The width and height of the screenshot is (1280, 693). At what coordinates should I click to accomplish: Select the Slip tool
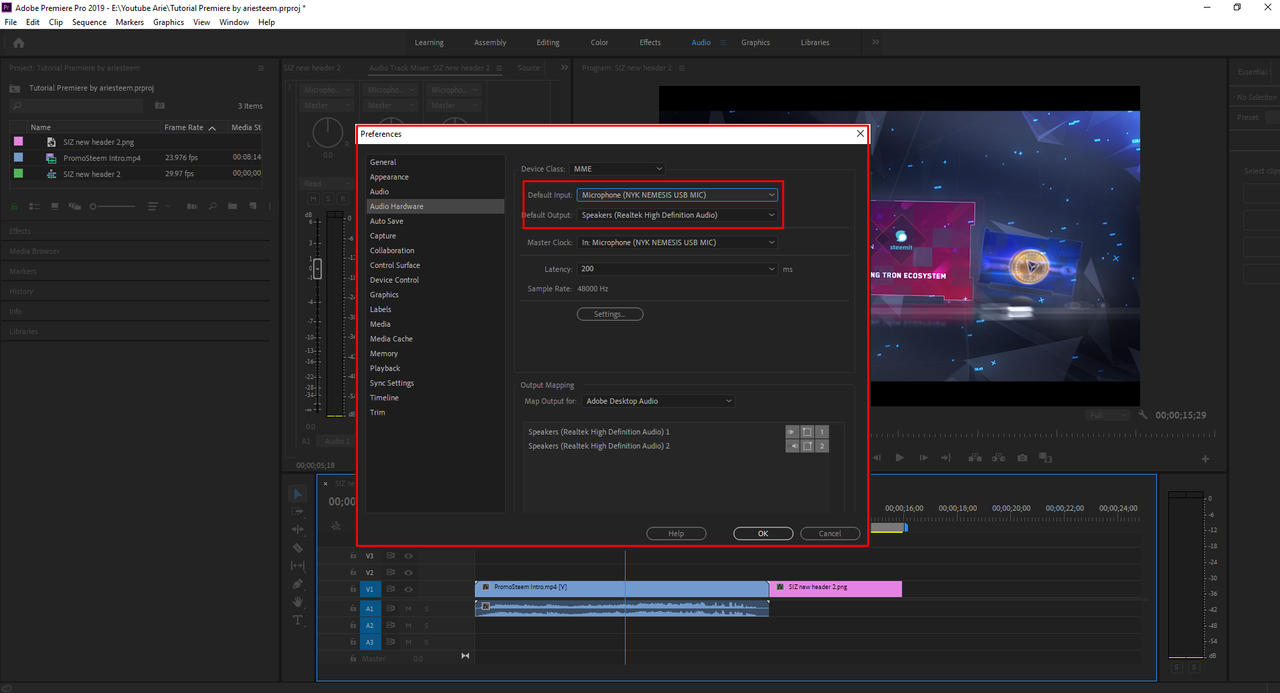(x=298, y=566)
